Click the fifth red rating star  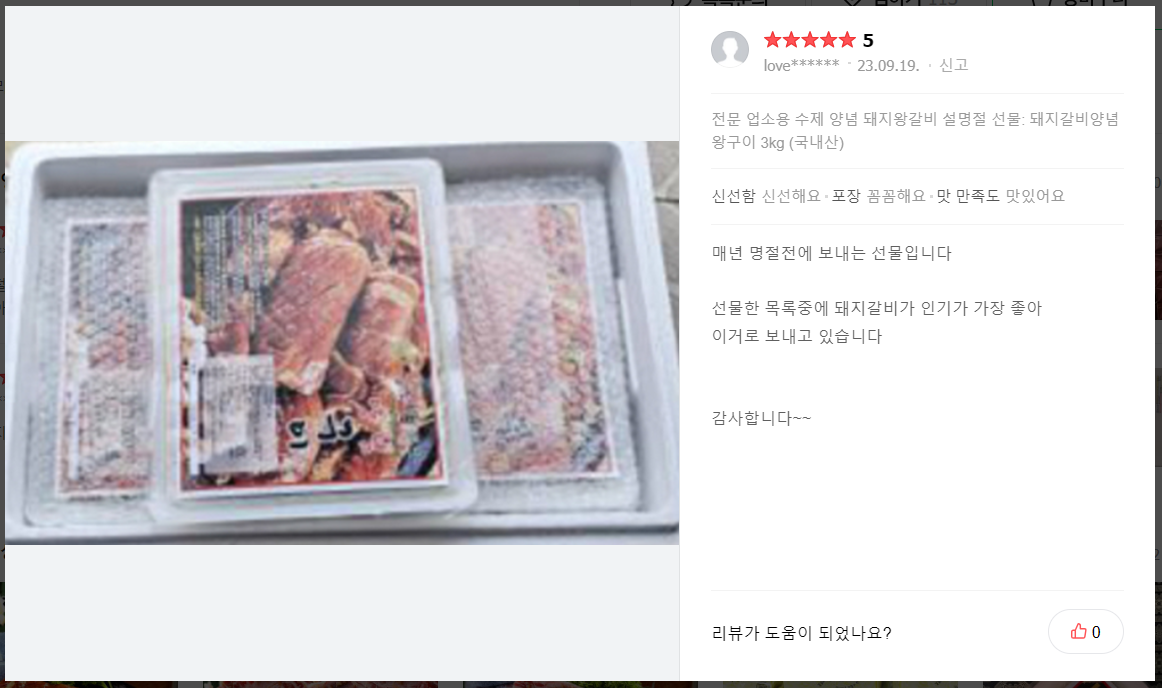coord(847,39)
